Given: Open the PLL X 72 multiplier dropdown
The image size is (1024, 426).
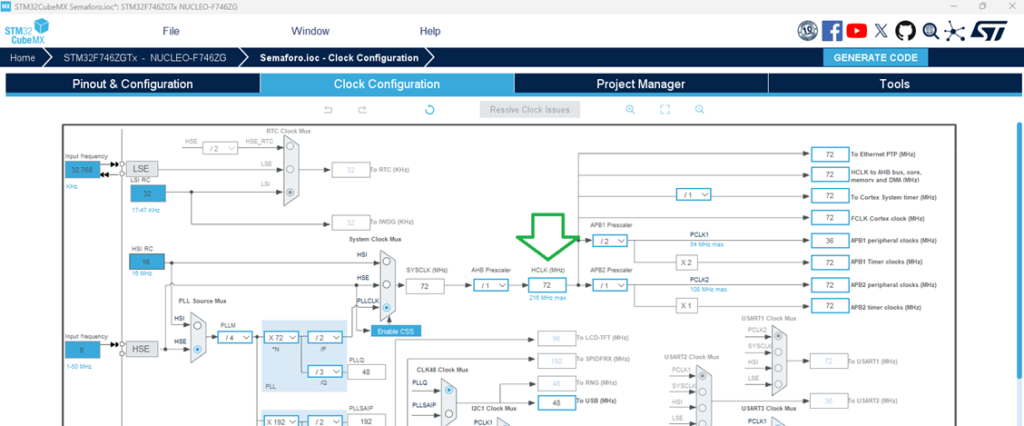Looking at the screenshot, I should coord(281,337).
